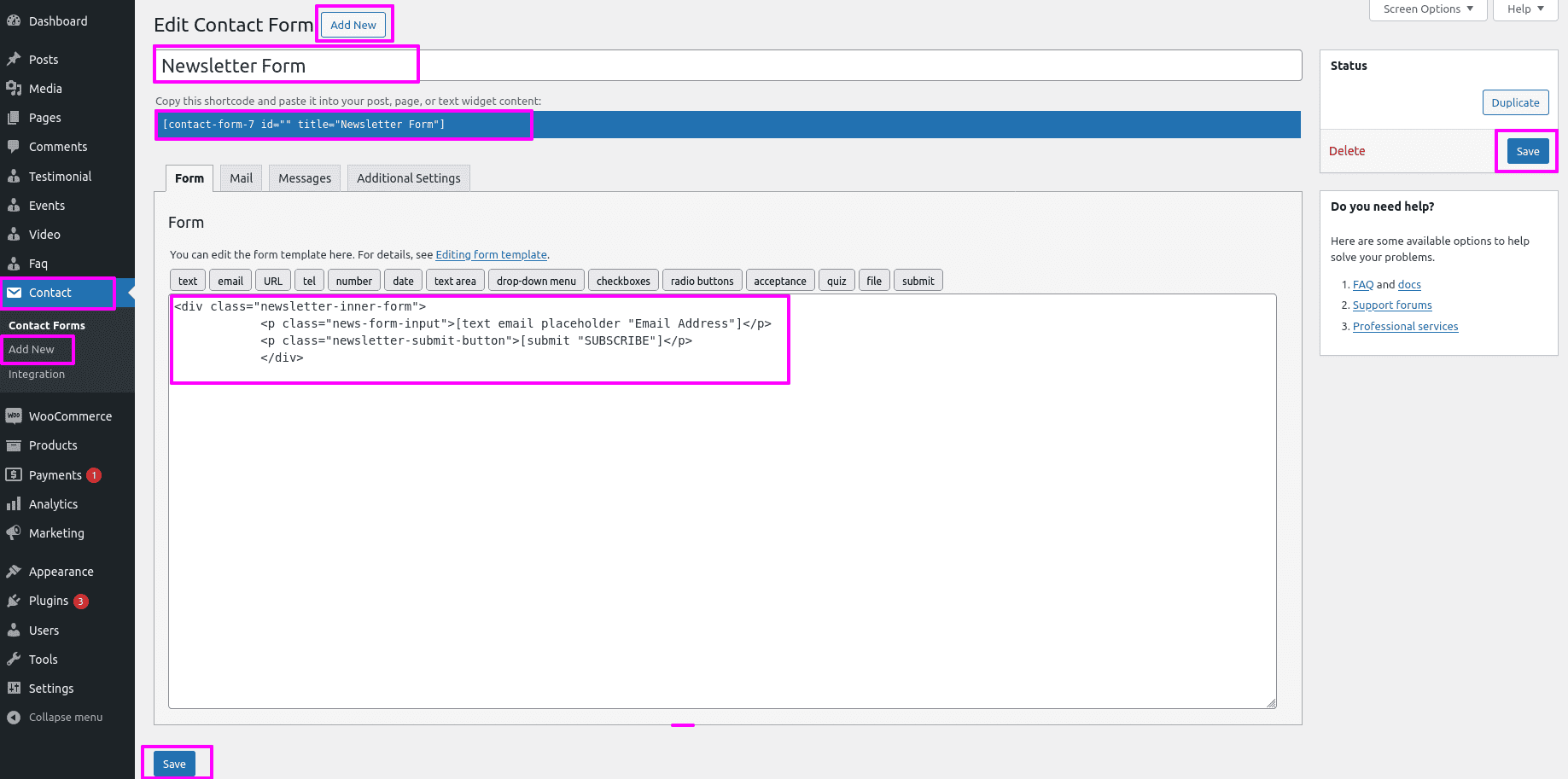Click the Payments dollar icon
1568x779 pixels.
(x=14, y=474)
